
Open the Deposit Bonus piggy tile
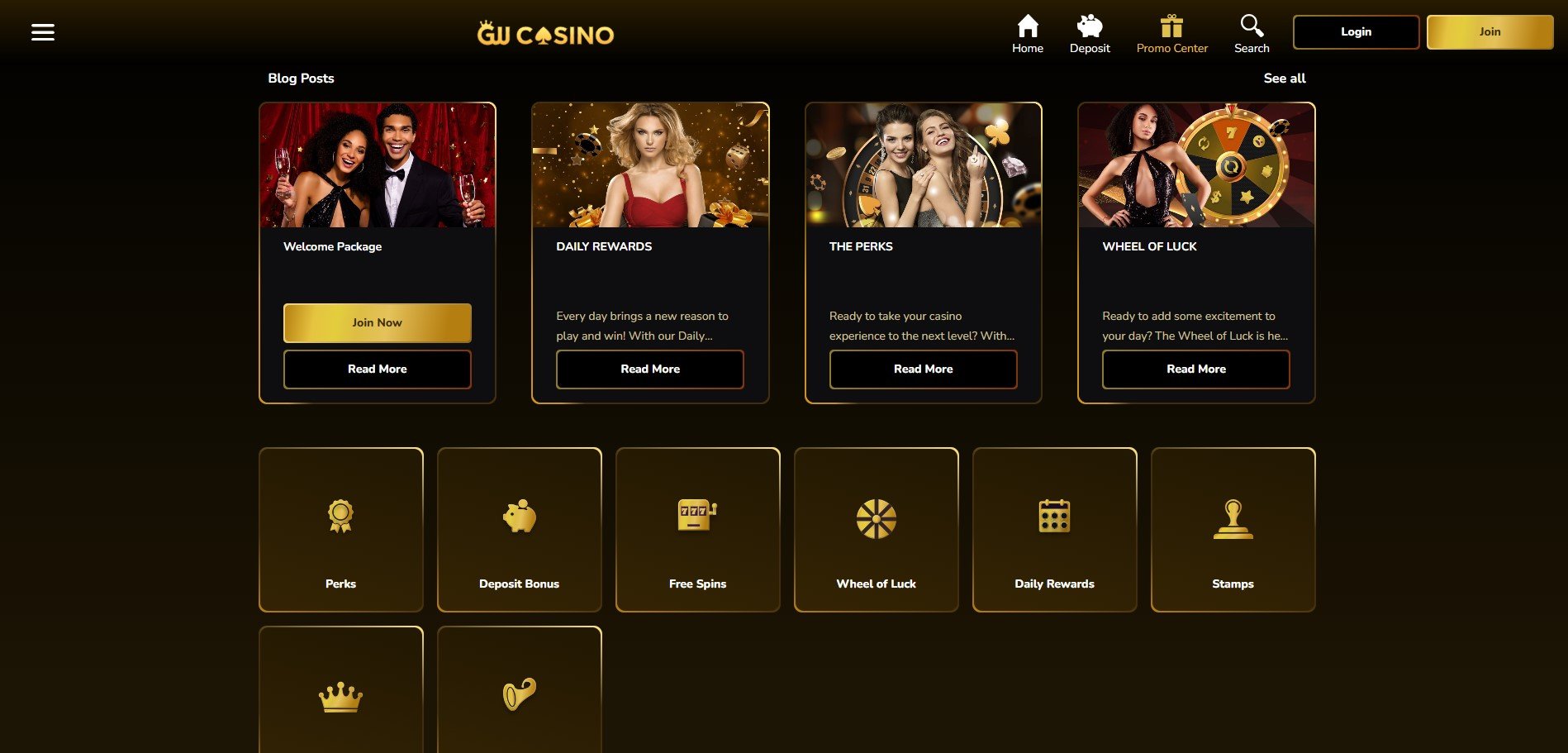click(x=520, y=530)
